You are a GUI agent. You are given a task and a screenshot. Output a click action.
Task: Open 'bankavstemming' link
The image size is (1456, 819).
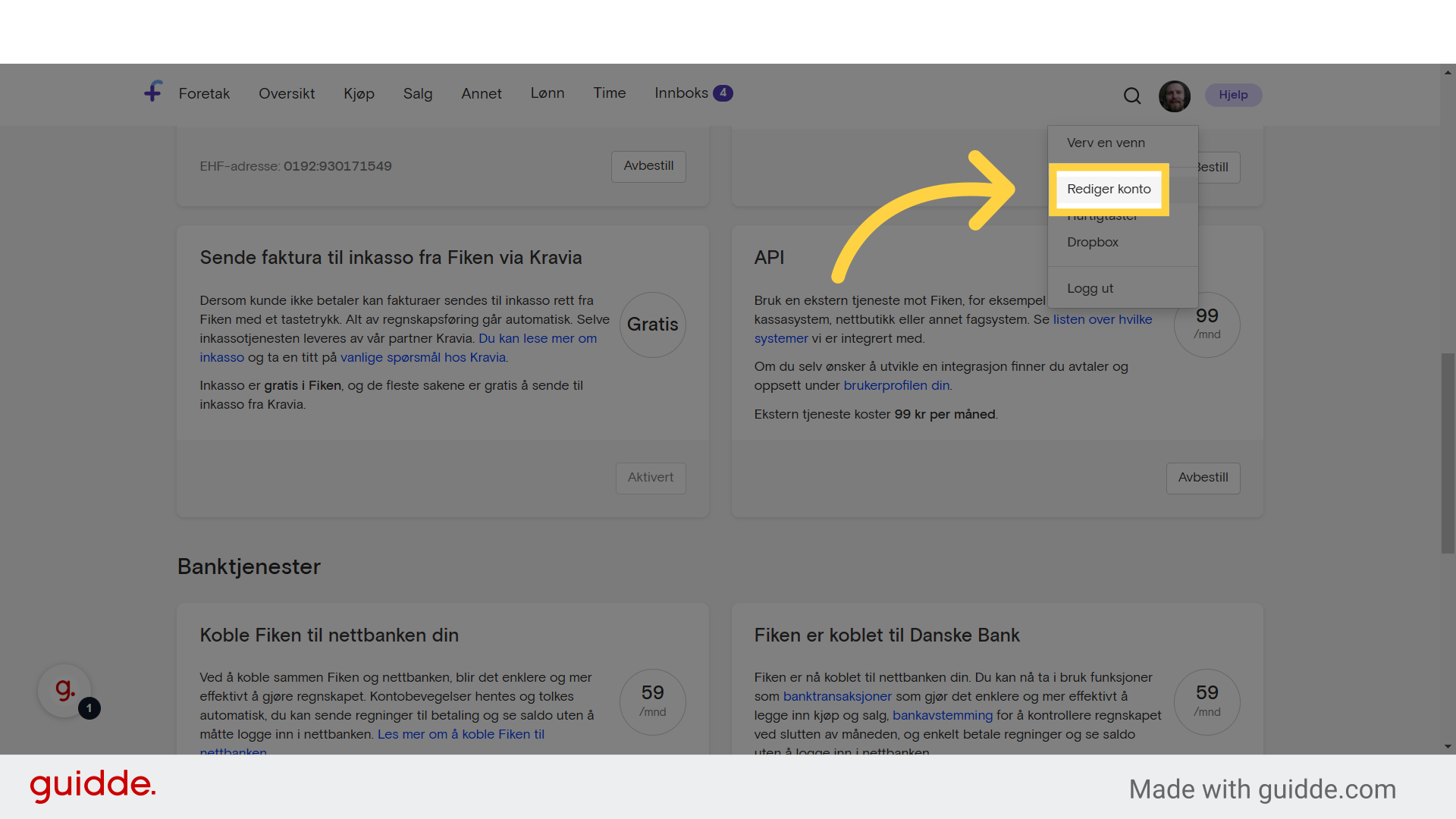coord(943,715)
